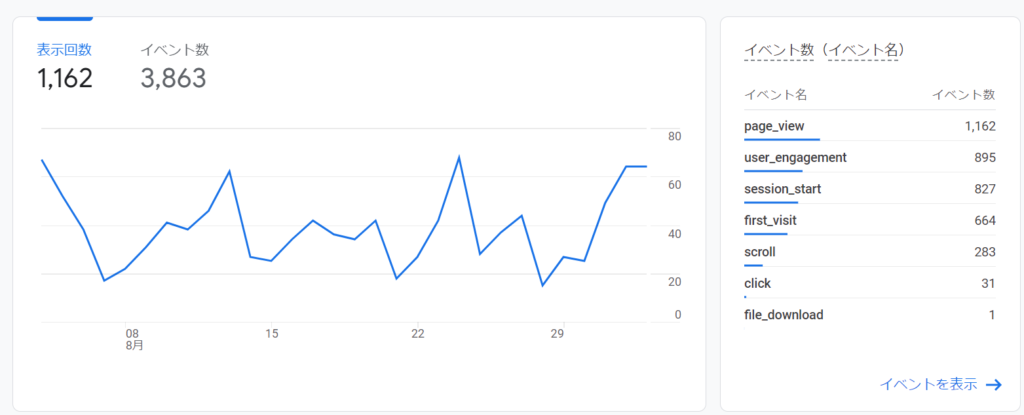
Task: Open the イベントを表示 link
Action: 928,384
